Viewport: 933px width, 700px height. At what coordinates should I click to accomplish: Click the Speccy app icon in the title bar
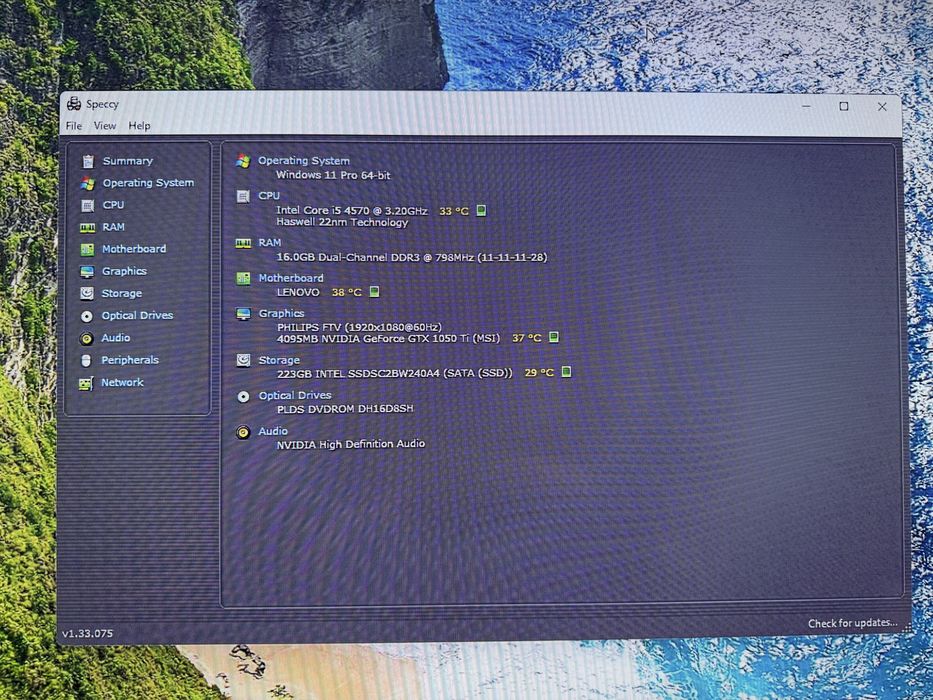pyautogui.click(x=74, y=104)
